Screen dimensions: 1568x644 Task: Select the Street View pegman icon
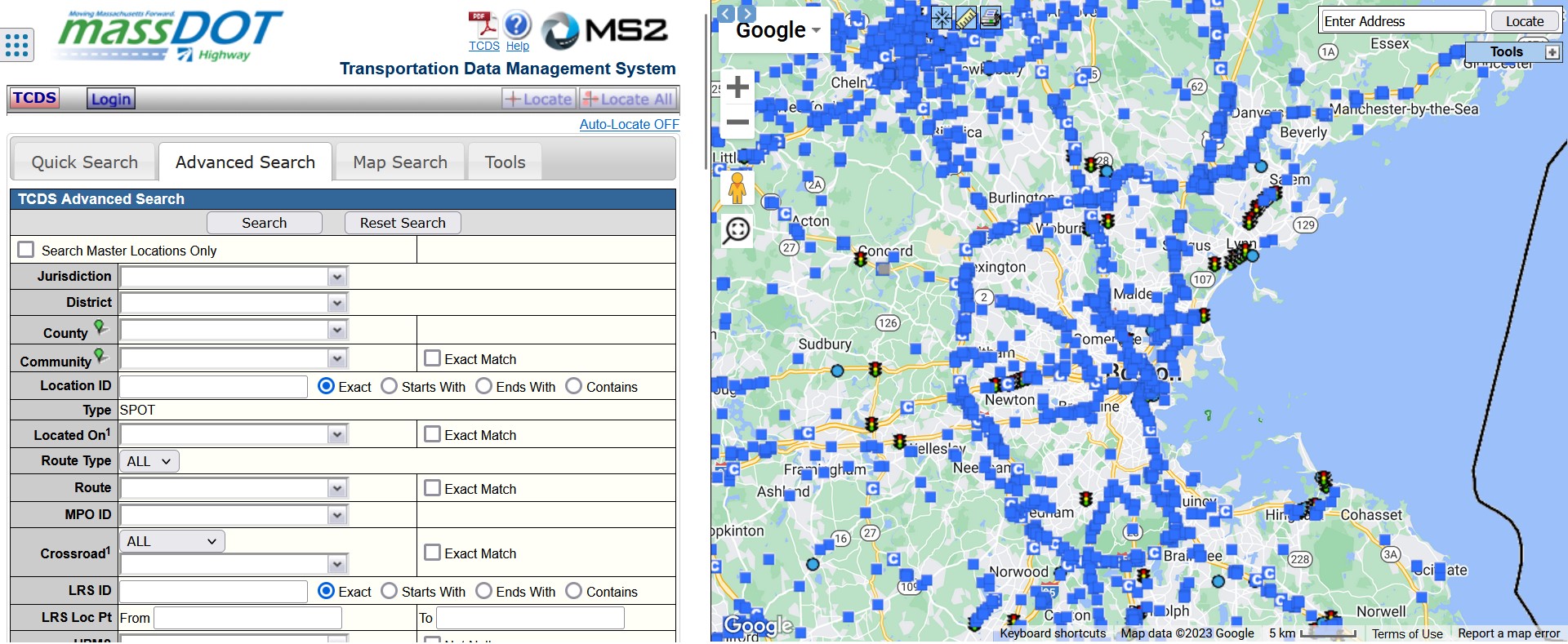[x=737, y=189]
